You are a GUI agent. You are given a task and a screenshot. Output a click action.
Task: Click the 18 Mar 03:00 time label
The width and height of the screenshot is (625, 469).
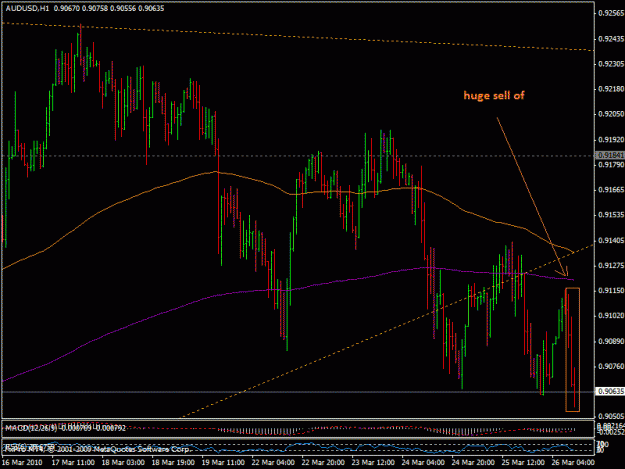click(x=123, y=463)
